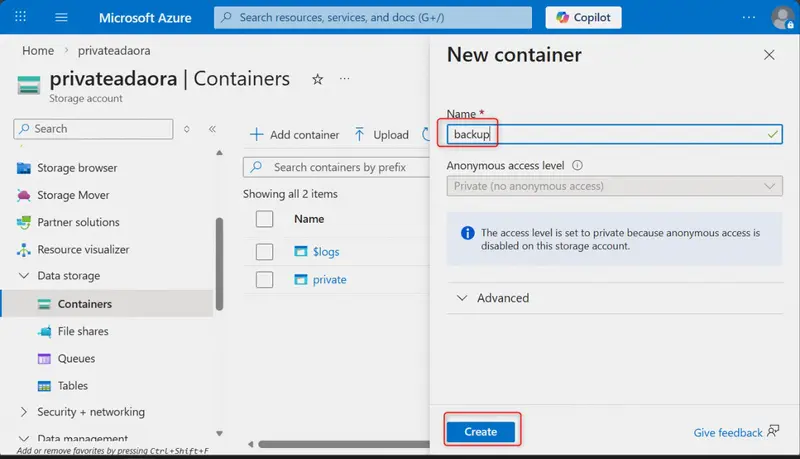Click the Resource visualizer icon
The height and width of the screenshot is (459, 800).
coord(23,249)
